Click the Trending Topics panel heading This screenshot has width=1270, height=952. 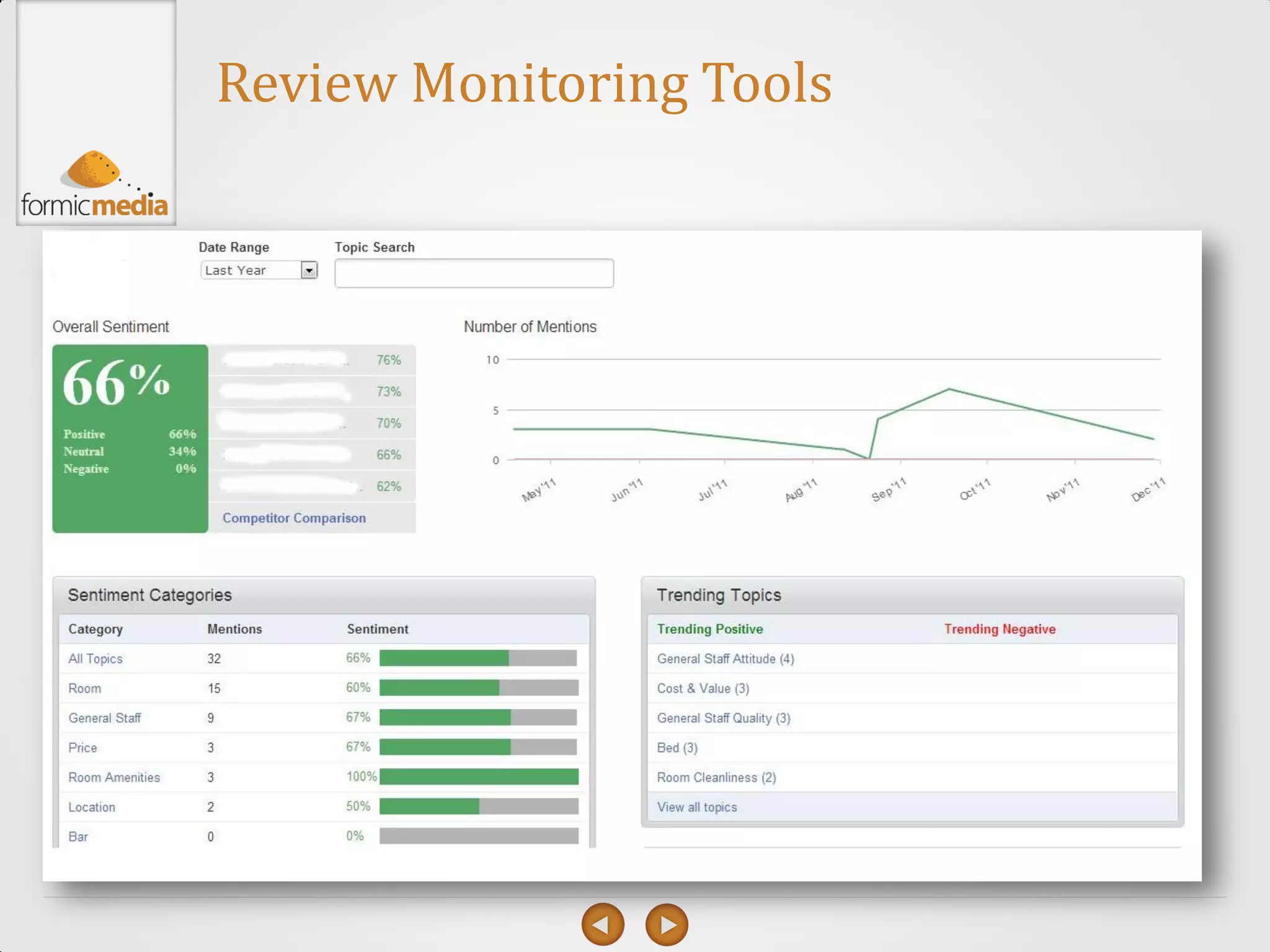click(x=719, y=595)
